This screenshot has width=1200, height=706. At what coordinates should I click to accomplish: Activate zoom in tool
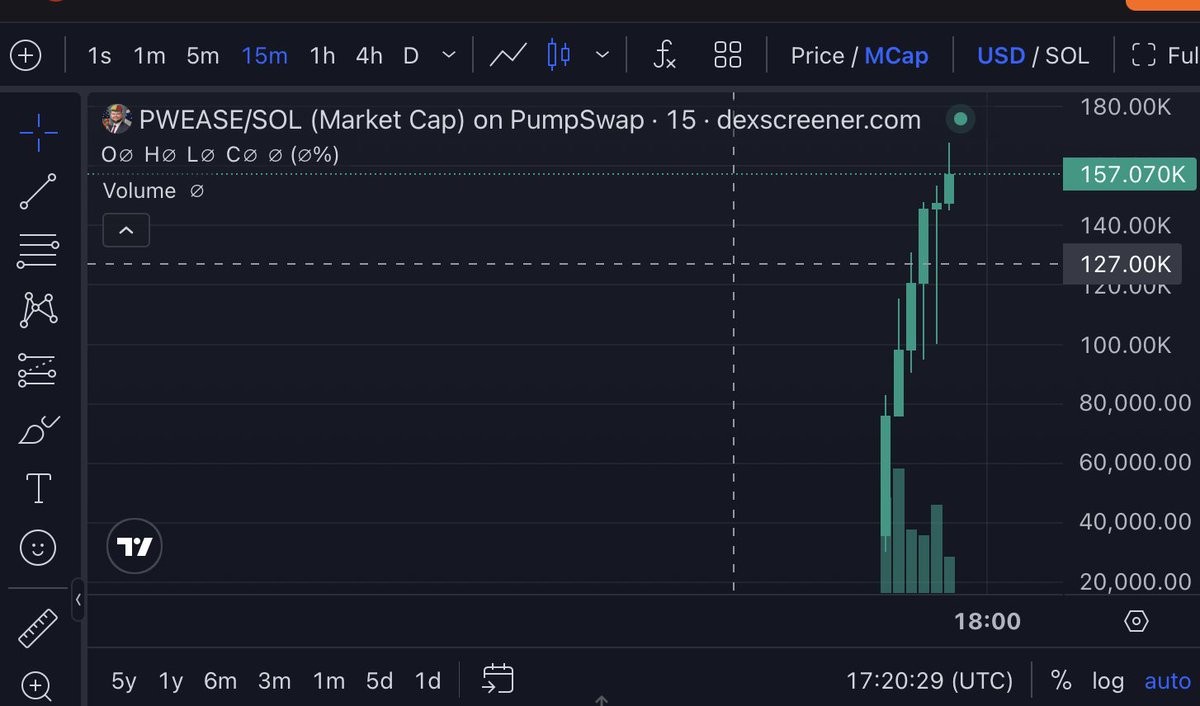coord(36,687)
